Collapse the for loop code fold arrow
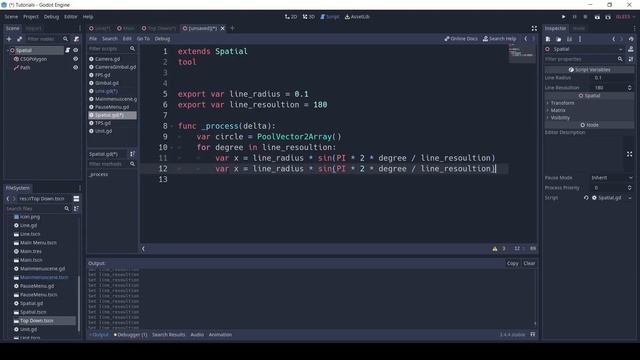 coord(172,147)
